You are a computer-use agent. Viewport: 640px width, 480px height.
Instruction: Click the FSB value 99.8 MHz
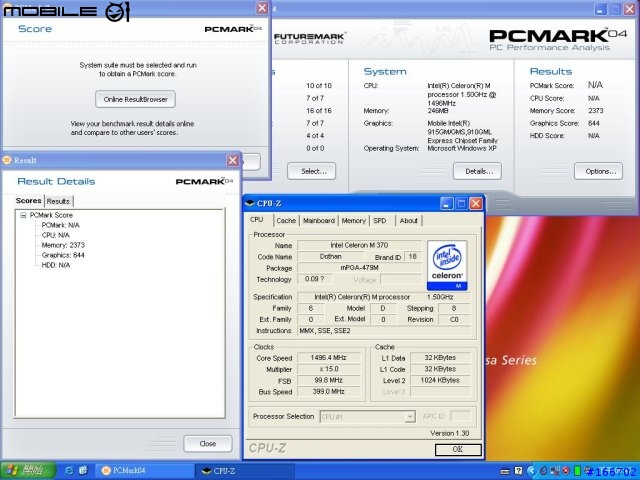[329, 380]
